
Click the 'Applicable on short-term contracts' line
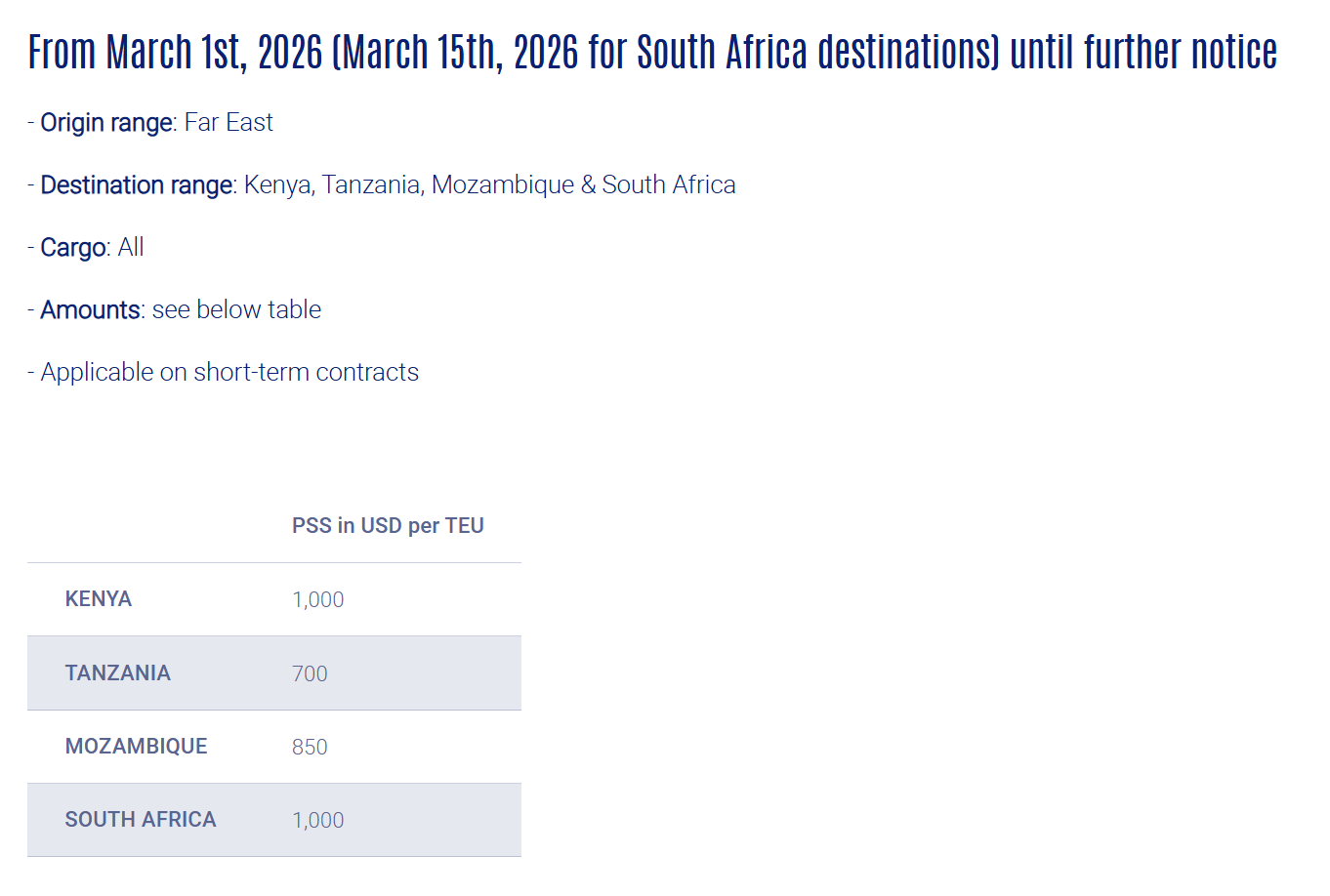pyautogui.click(x=229, y=373)
